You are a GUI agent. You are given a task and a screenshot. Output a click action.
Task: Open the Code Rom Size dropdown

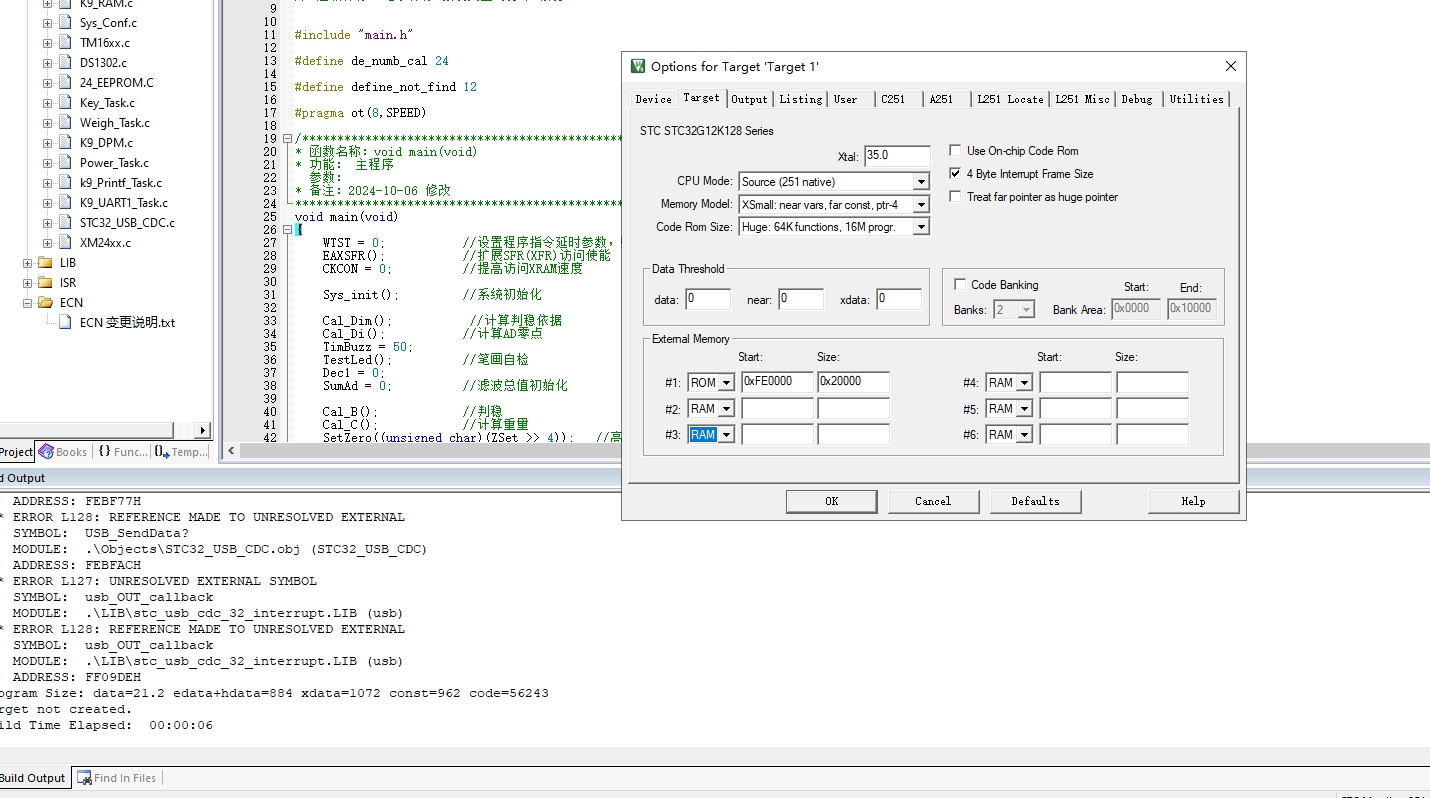pyautogui.click(x=921, y=227)
